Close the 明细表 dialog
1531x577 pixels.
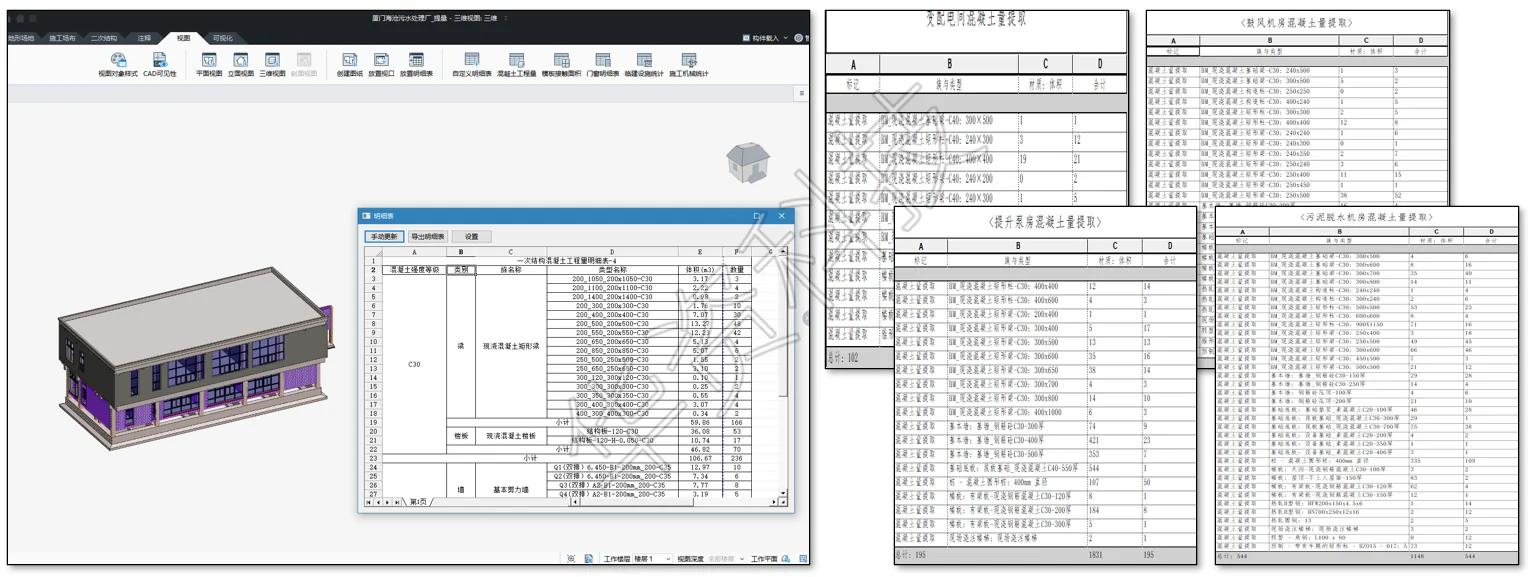[x=782, y=215]
